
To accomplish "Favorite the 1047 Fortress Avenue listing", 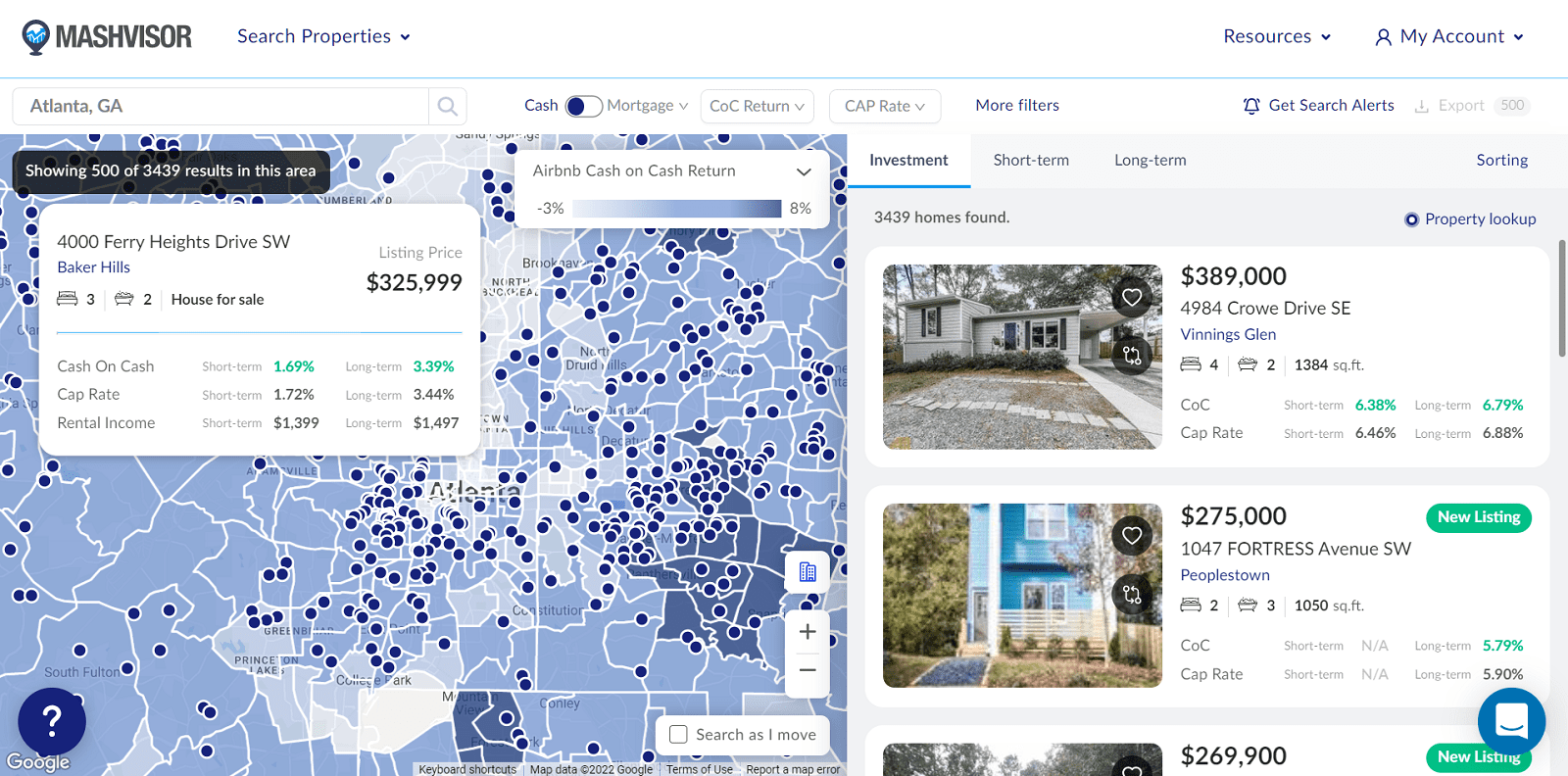I will point(1132,535).
